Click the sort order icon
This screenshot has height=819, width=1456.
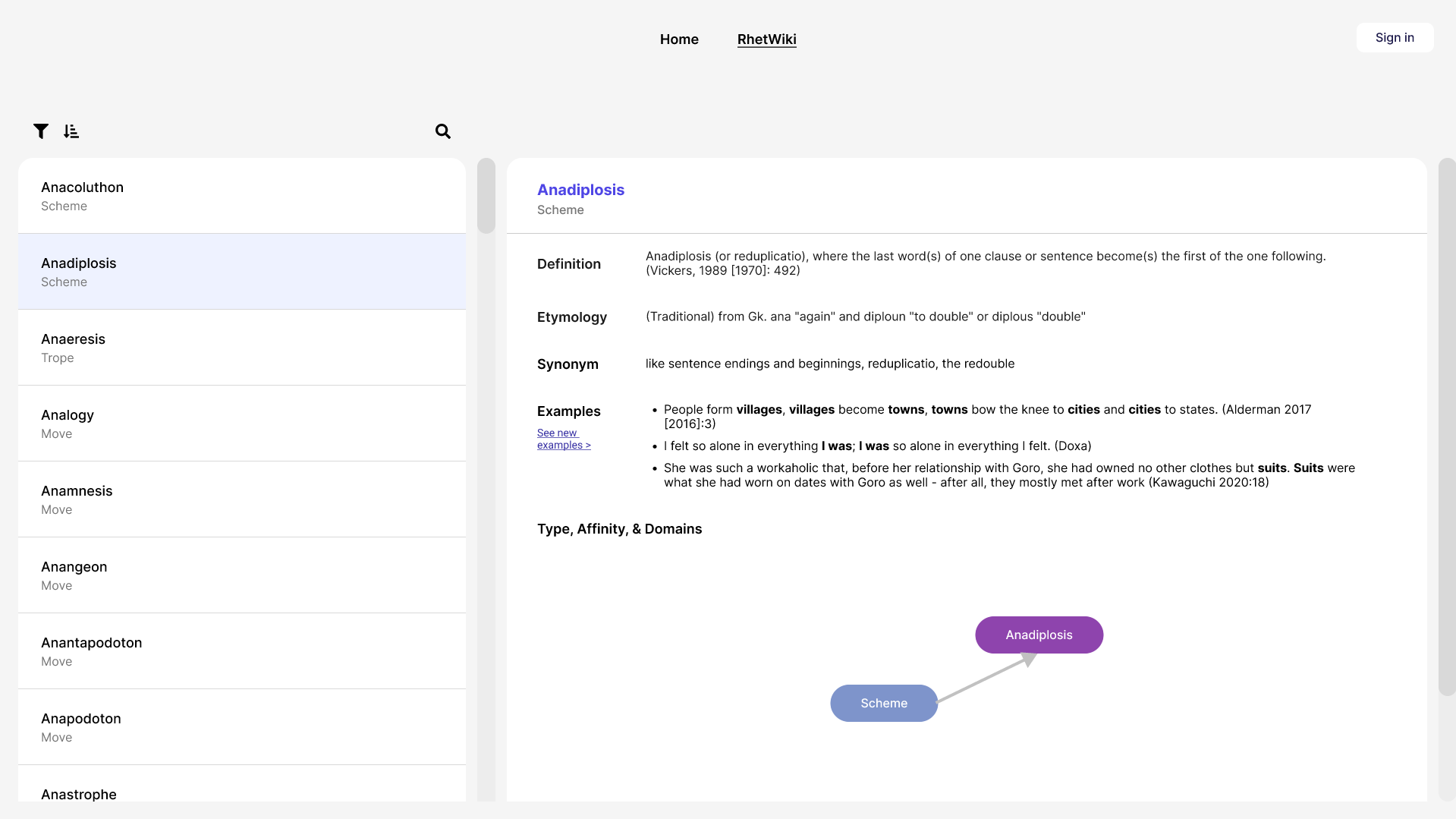(x=71, y=131)
